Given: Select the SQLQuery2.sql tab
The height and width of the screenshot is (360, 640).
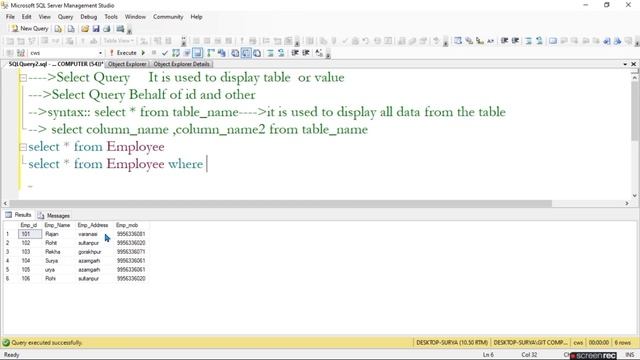Looking at the screenshot, I should click(56, 64).
